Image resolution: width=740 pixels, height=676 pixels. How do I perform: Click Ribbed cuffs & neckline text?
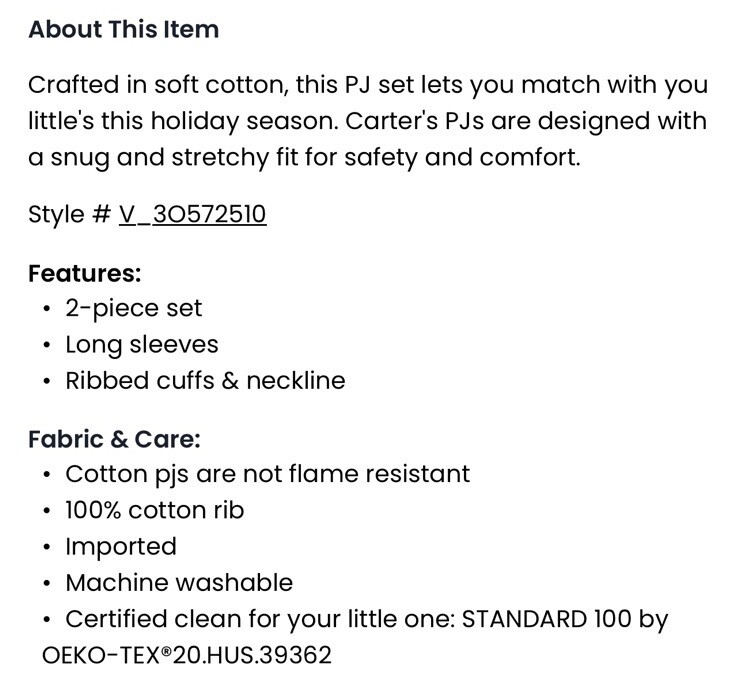point(205,381)
